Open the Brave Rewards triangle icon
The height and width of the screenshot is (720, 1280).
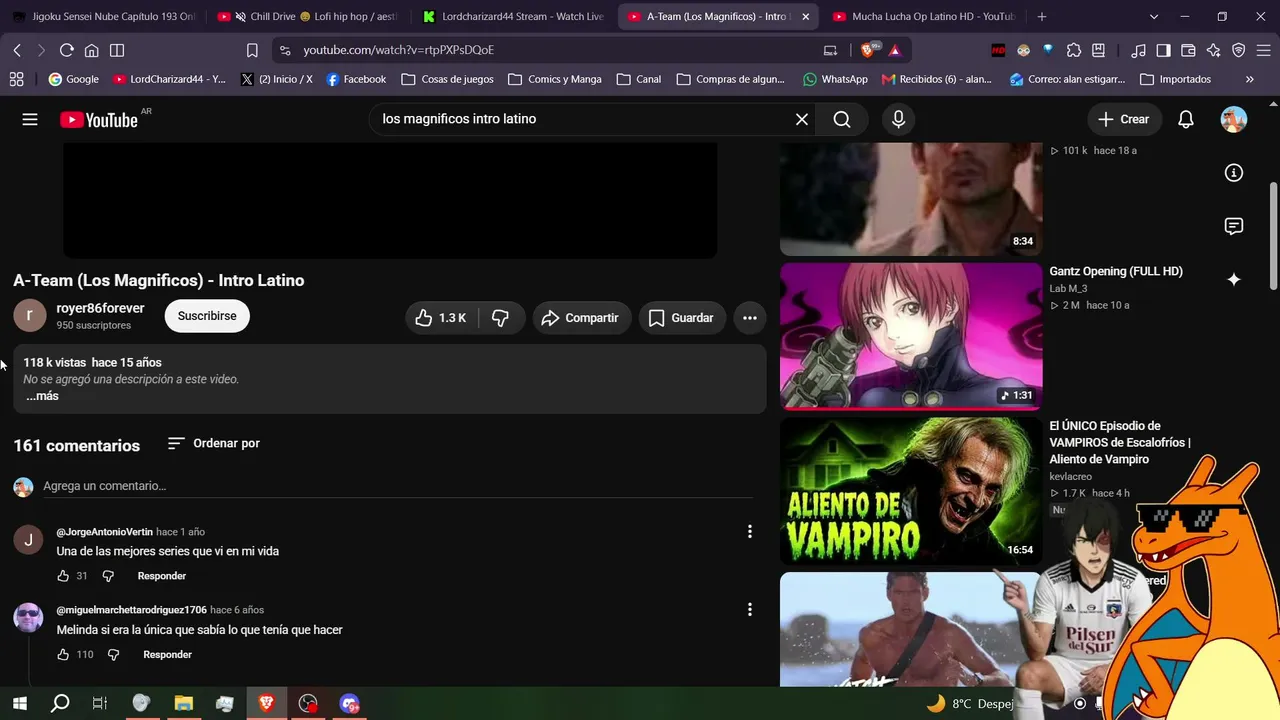(894, 50)
